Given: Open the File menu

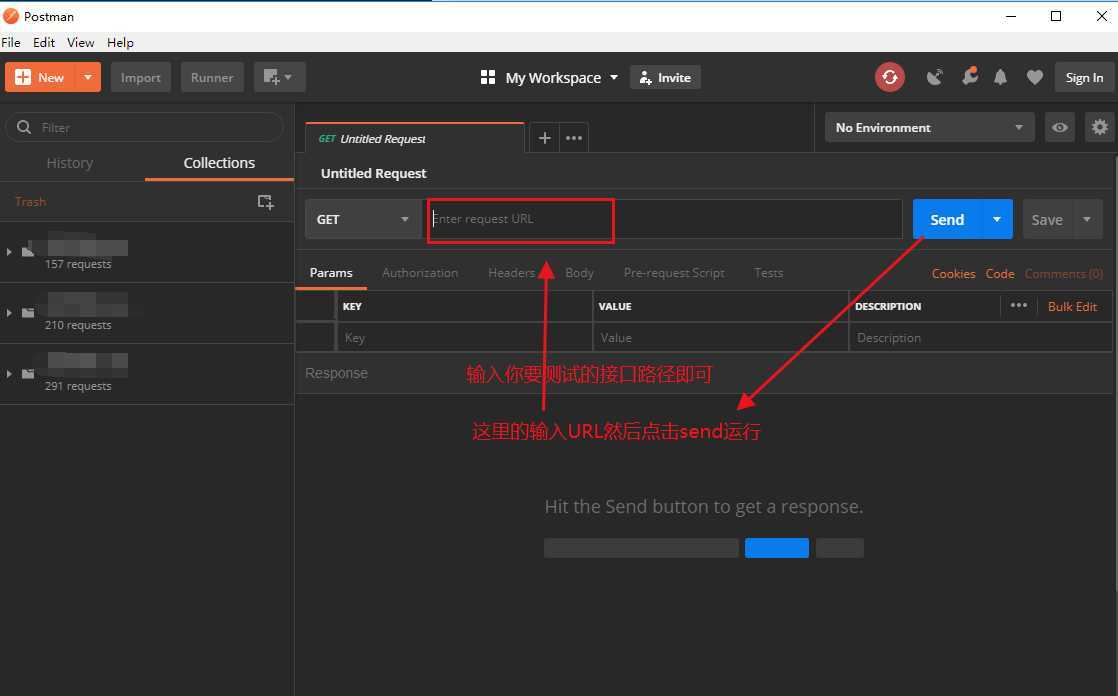Looking at the screenshot, I should [11, 42].
